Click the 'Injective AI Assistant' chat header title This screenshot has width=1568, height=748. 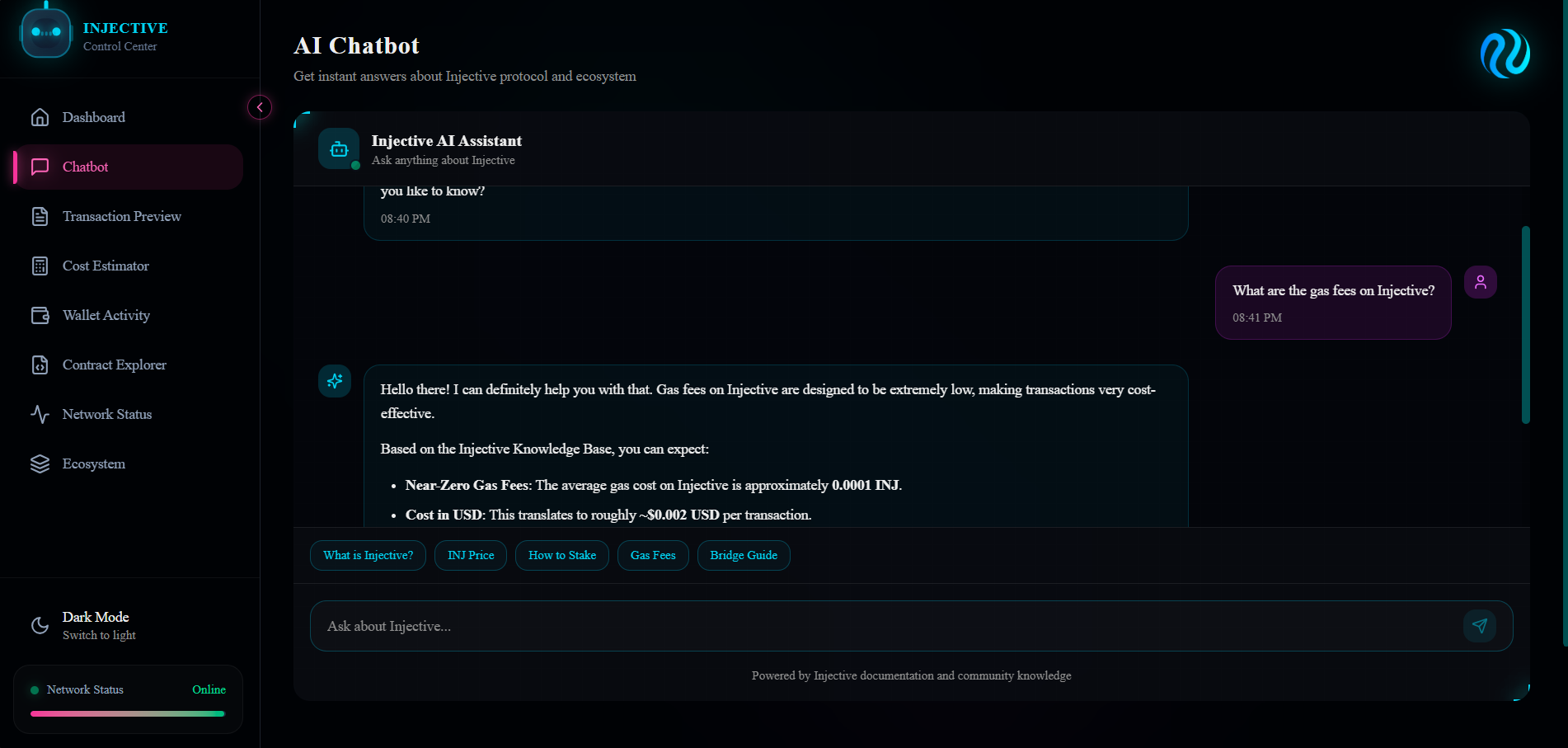click(x=447, y=141)
